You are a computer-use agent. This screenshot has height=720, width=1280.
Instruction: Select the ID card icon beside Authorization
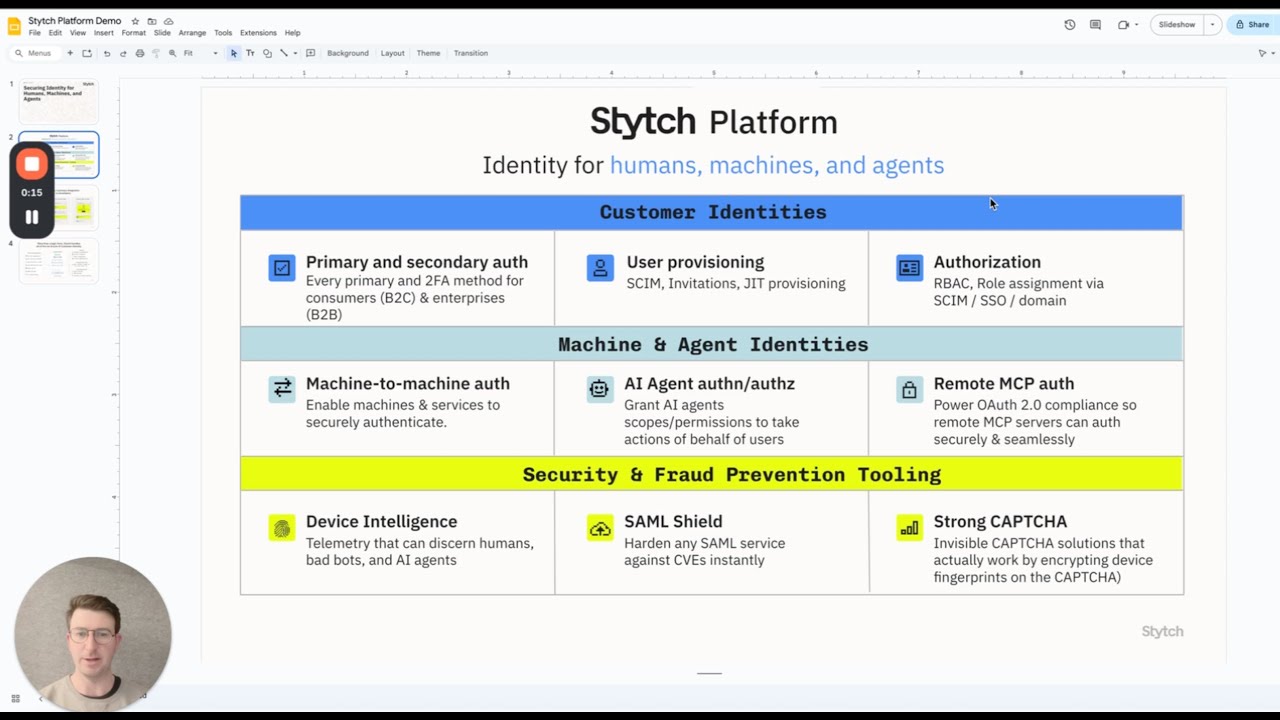[x=909, y=268]
